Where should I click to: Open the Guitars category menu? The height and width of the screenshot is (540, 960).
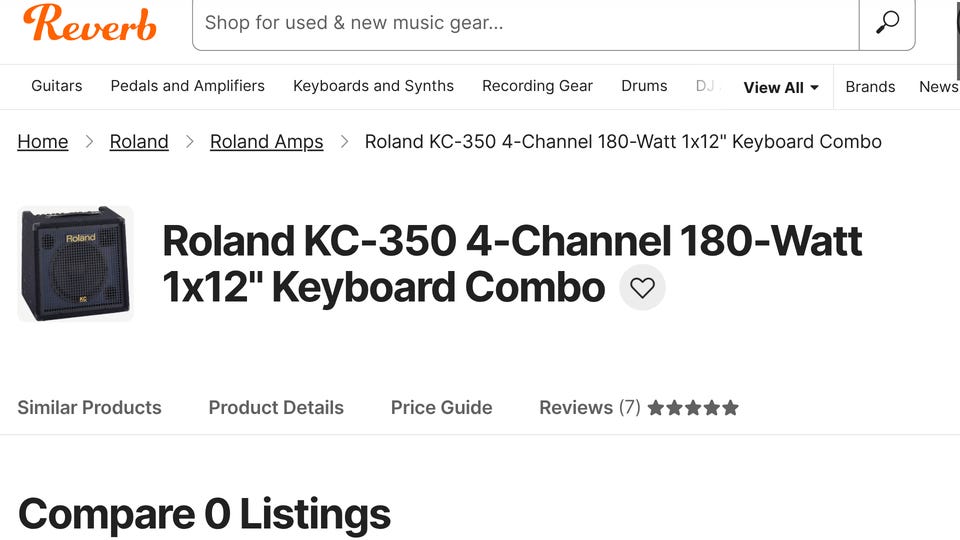pos(57,86)
